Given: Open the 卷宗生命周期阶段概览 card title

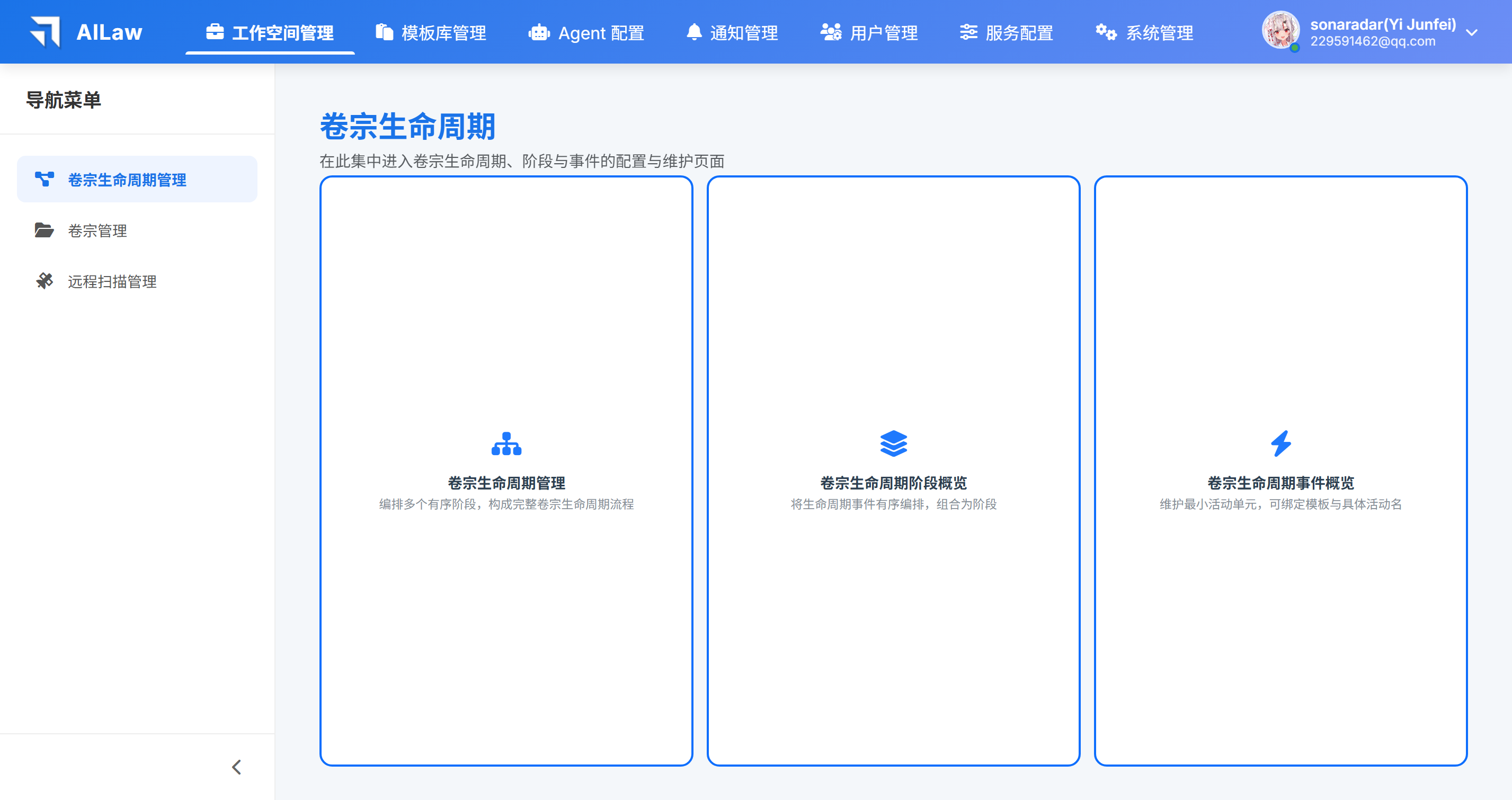Looking at the screenshot, I should (893, 483).
